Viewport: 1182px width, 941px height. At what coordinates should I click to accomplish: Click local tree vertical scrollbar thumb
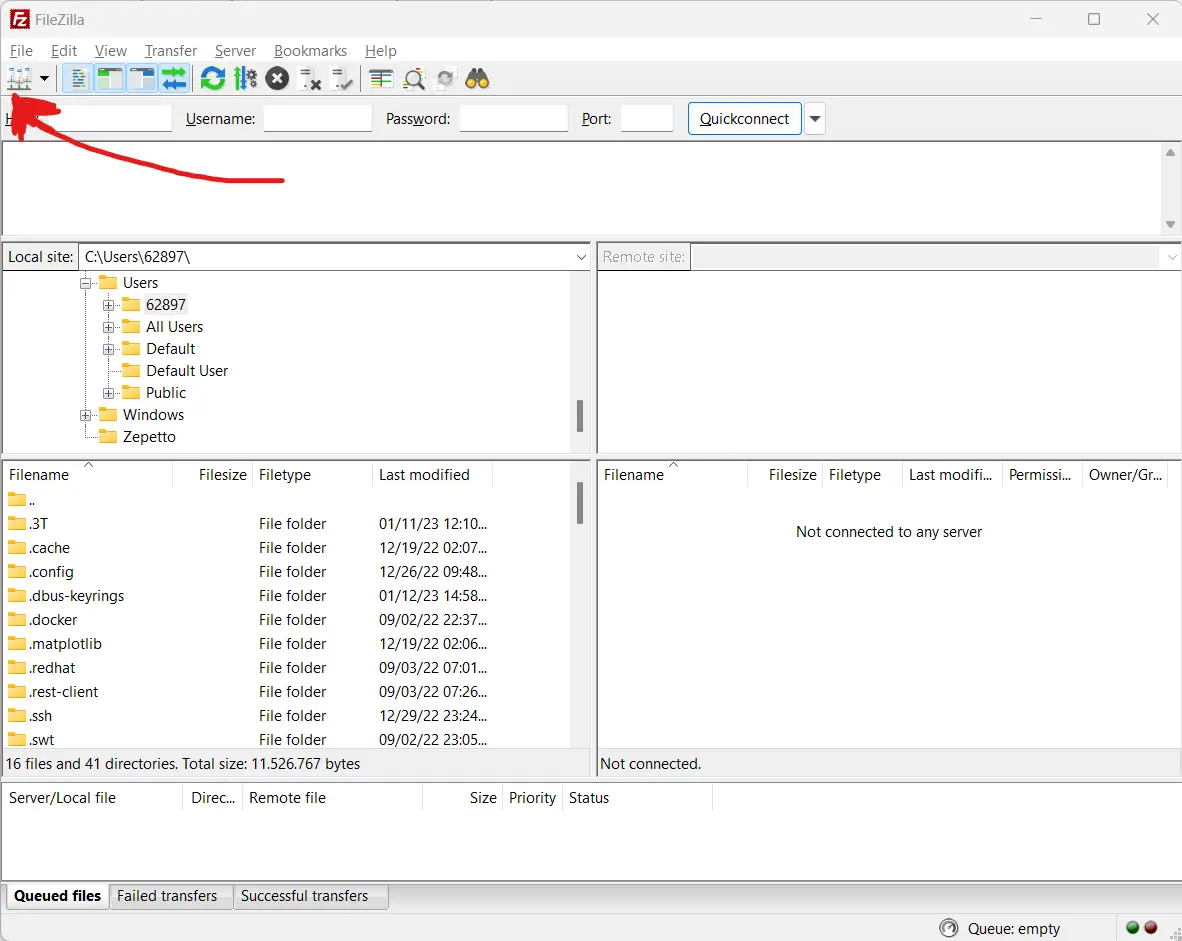[580, 415]
